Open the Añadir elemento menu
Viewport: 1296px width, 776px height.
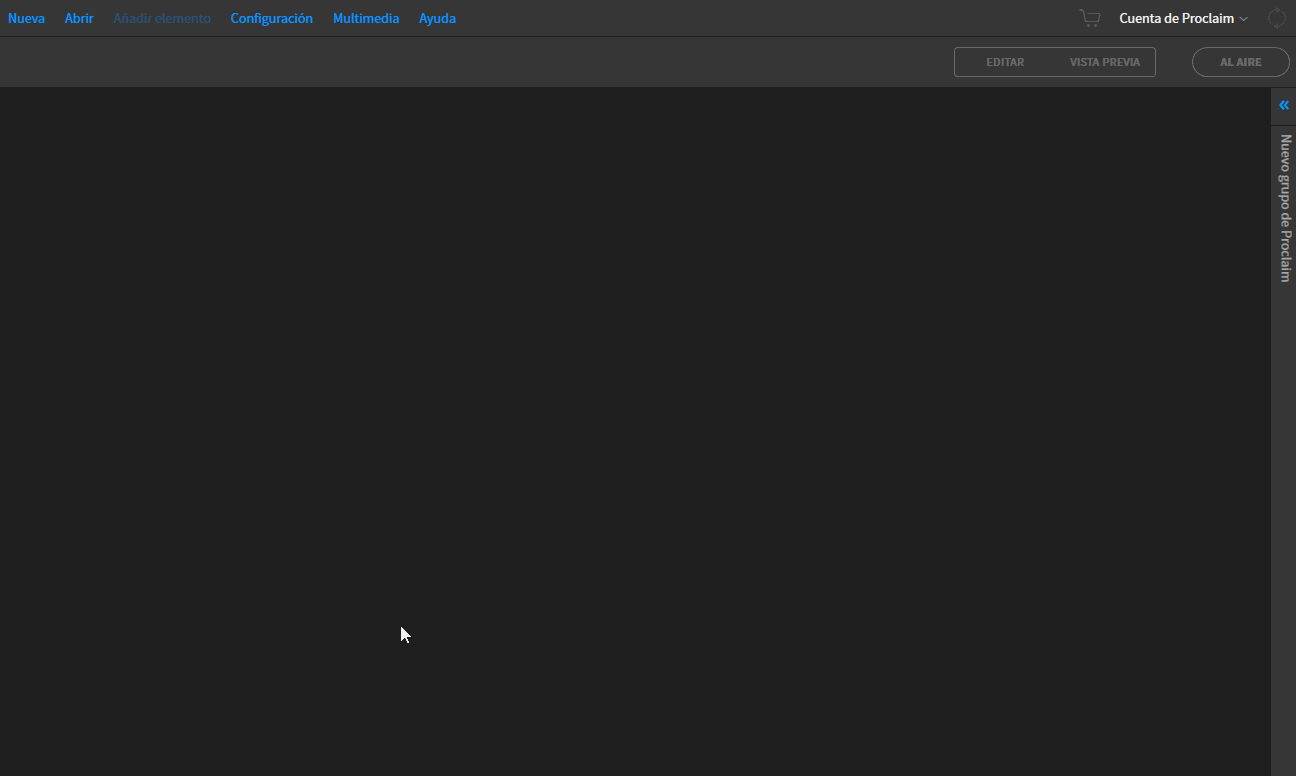162,18
